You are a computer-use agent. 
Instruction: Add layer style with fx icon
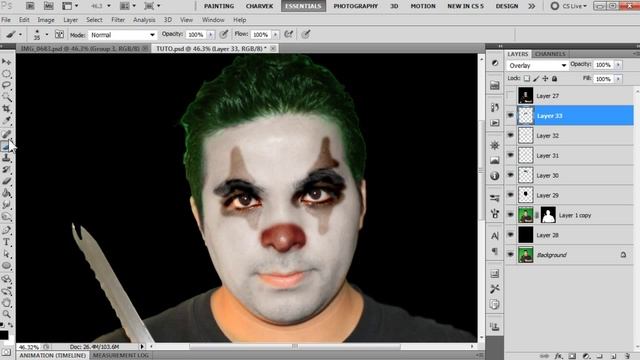pyautogui.click(x=558, y=356)
